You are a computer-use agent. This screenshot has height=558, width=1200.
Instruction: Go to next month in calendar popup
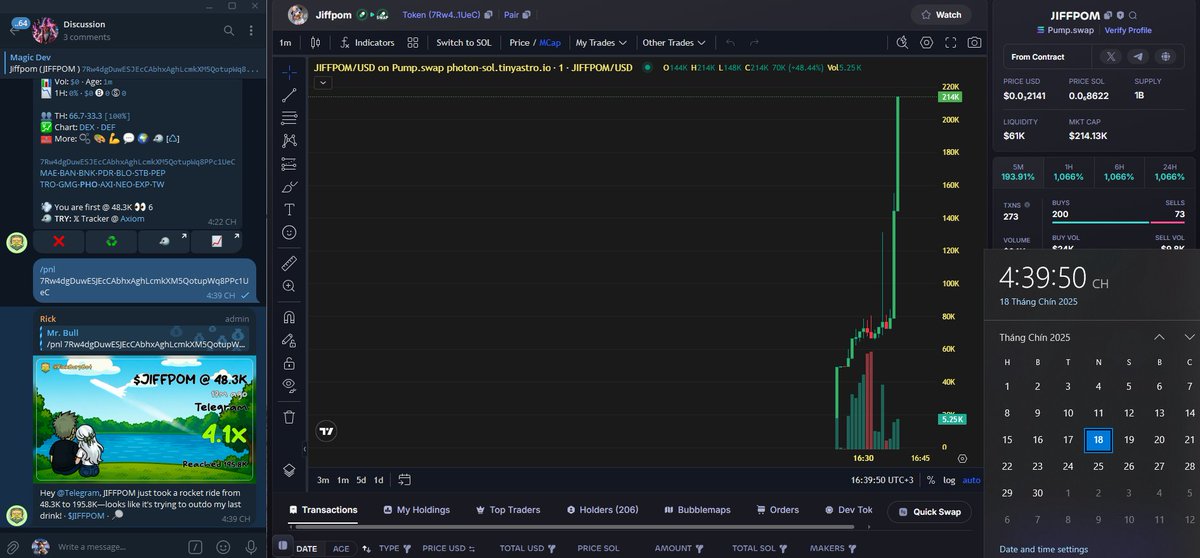pos(1189,337)
